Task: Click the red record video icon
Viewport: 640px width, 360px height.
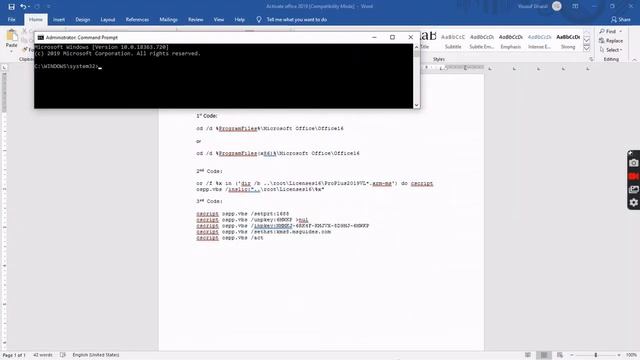Action: pyautogui.click(x=633, y=176)
